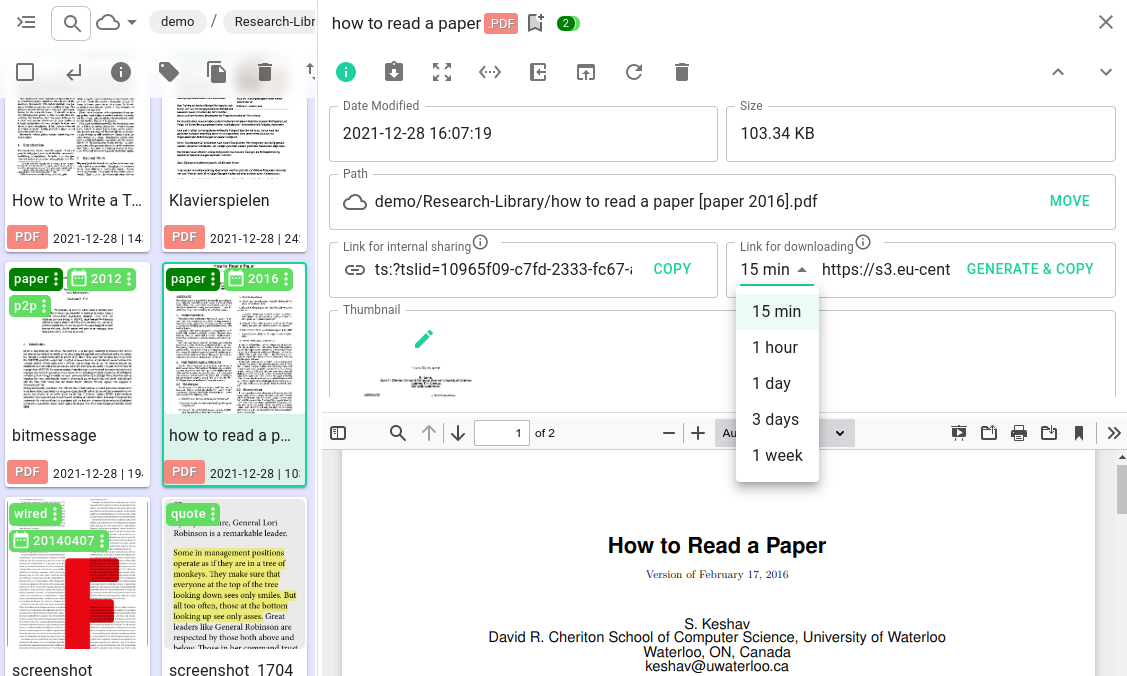Viewport: 1127px width, 676px height.
Task: Collapse the 15 min validity dropdown
Action: click(x=776, y=269)
